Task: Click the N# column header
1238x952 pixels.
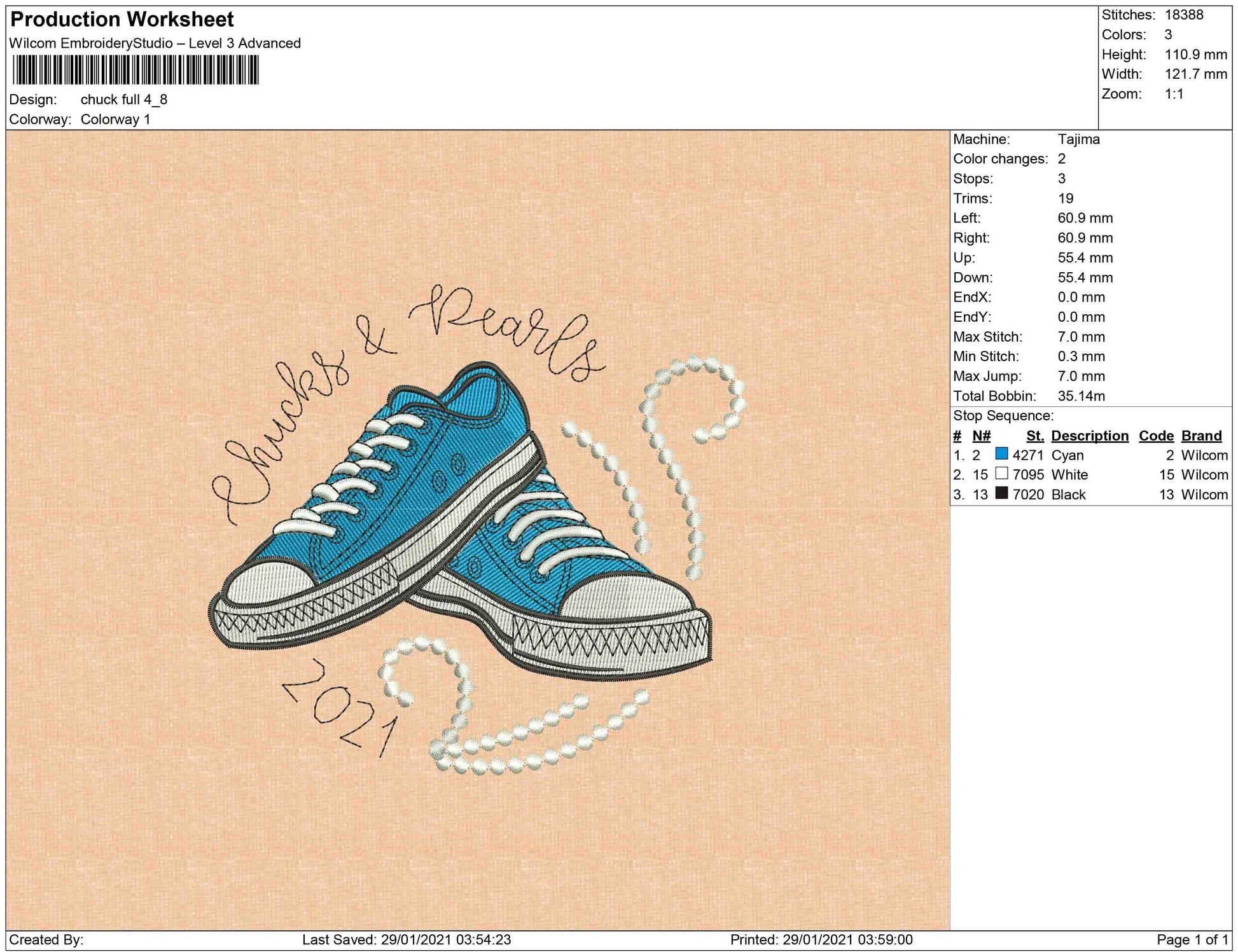Action: [981, 436]
